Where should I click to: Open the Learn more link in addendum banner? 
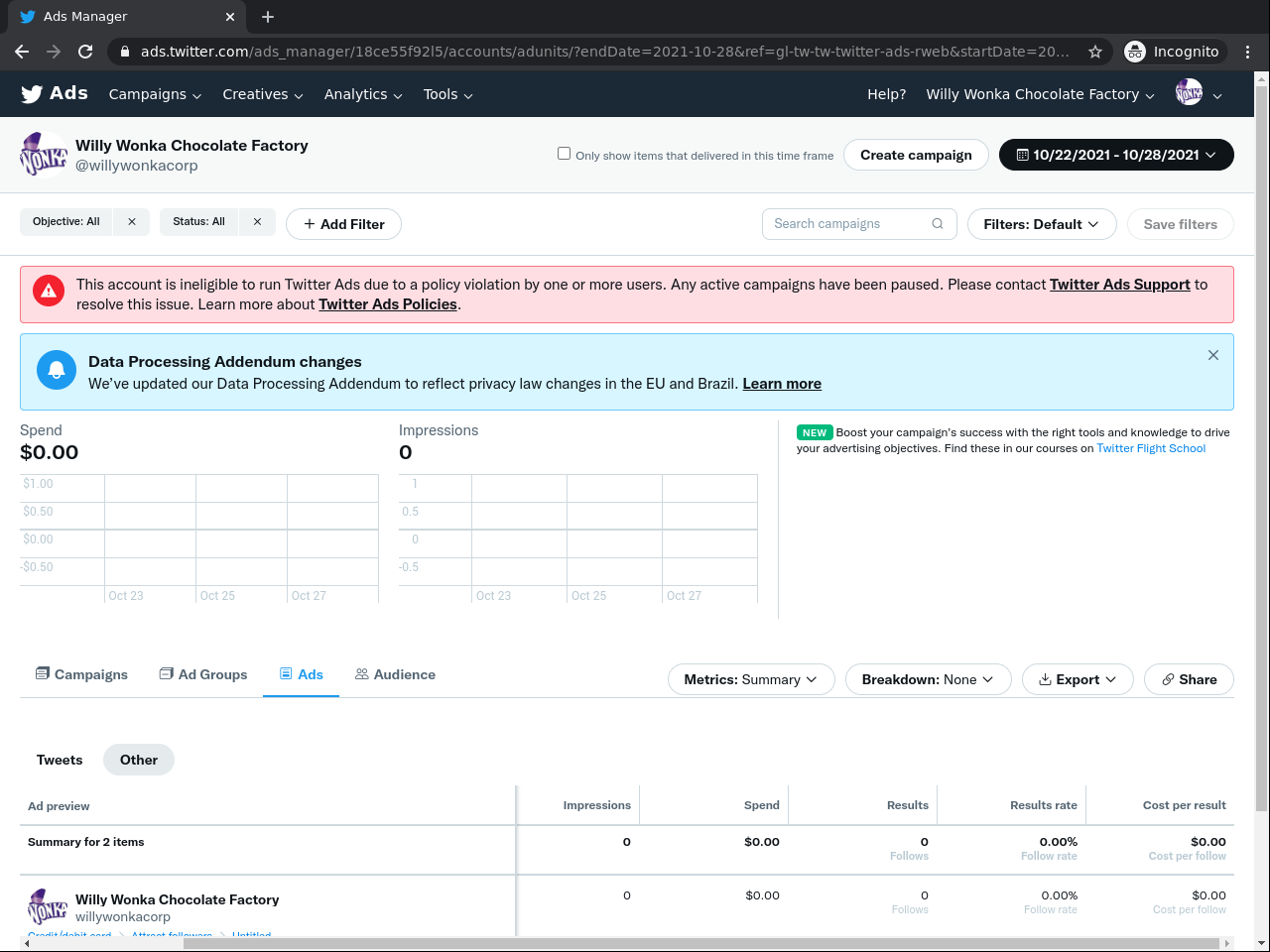click(782, 384)
